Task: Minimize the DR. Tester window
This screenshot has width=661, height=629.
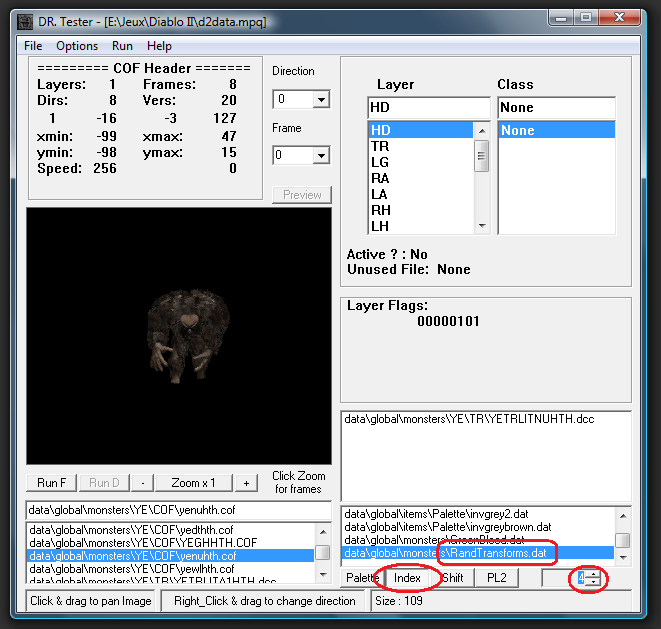Action: click(x=561, y=18)
